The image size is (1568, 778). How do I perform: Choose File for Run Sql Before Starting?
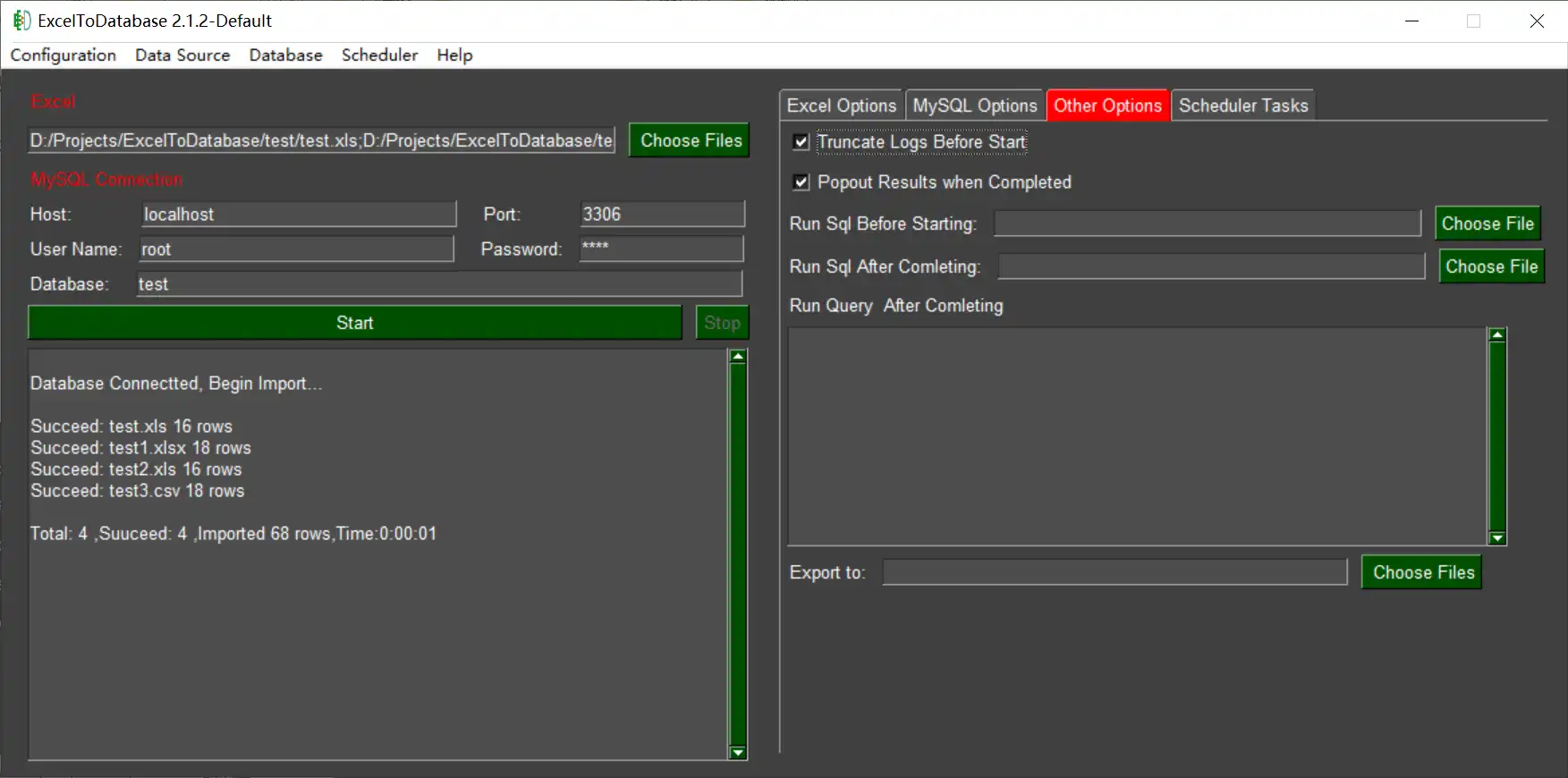point(1487,224)
